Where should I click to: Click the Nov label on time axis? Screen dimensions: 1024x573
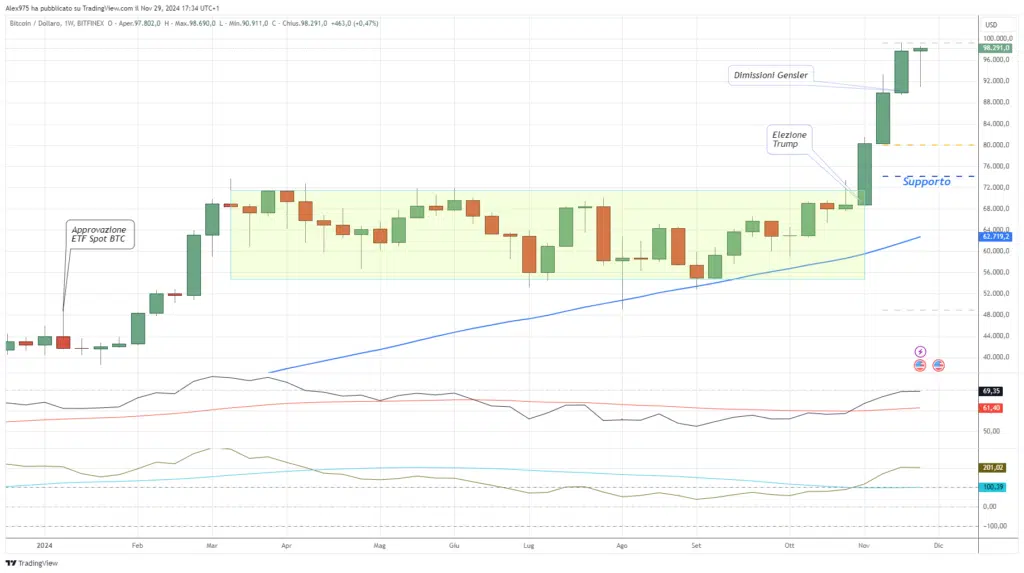(862, 547)
